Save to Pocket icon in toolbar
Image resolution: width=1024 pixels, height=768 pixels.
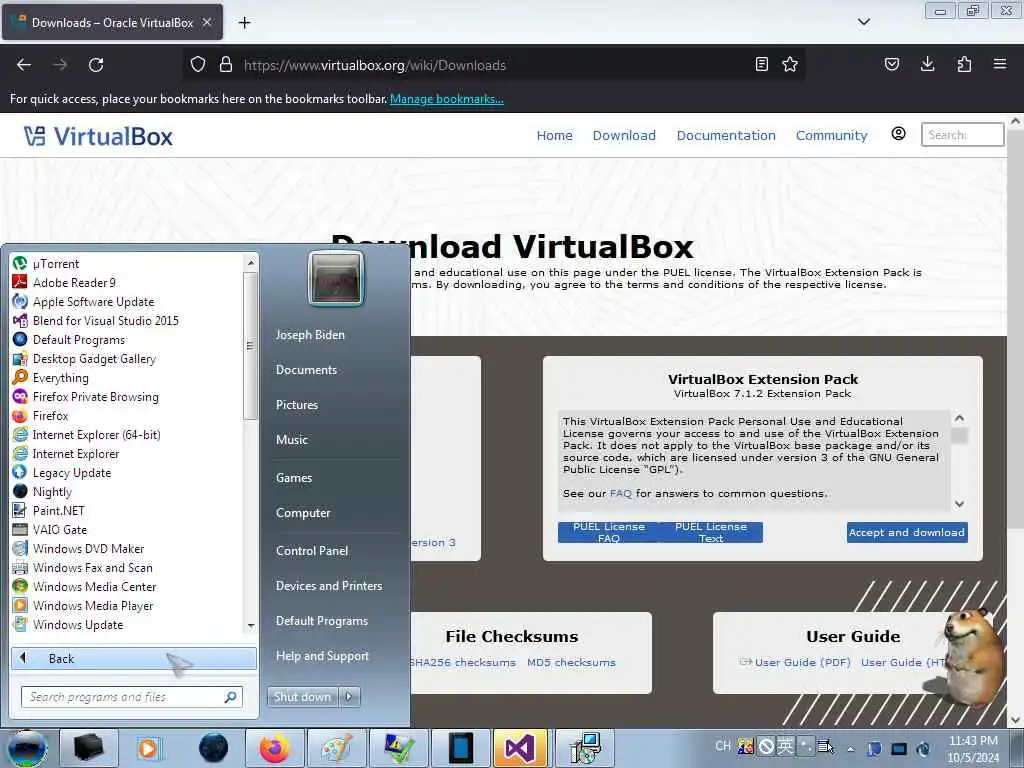(x=891, y=64)
